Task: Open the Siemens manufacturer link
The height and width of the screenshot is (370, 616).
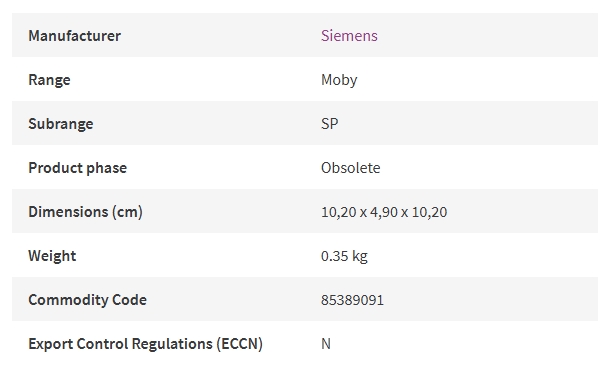Action: (x=349, y=36)
